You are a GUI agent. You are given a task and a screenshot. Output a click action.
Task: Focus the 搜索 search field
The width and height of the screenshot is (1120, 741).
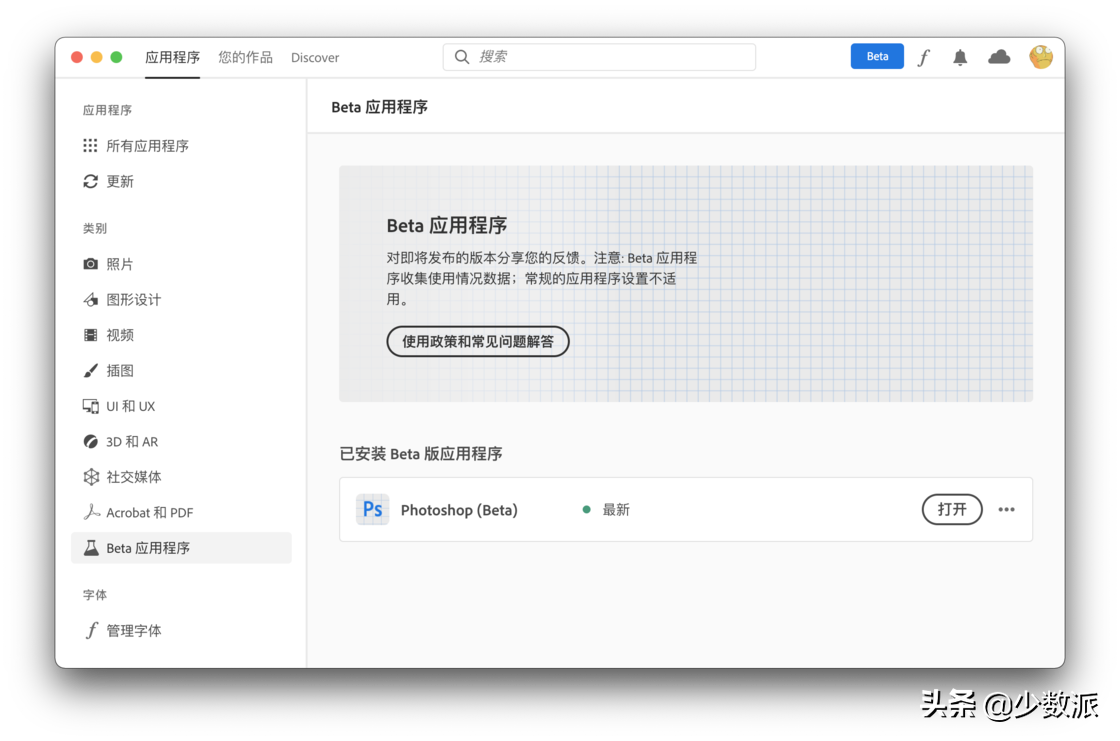[599, 57]
